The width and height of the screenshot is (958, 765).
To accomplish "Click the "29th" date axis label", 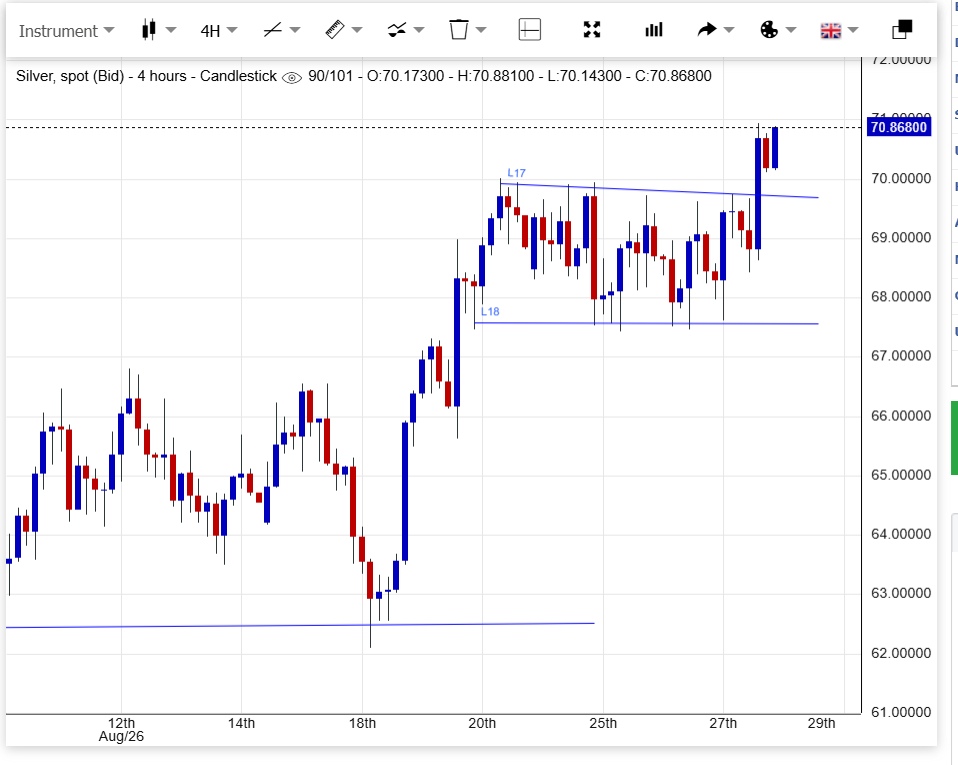I will point(821,723).
